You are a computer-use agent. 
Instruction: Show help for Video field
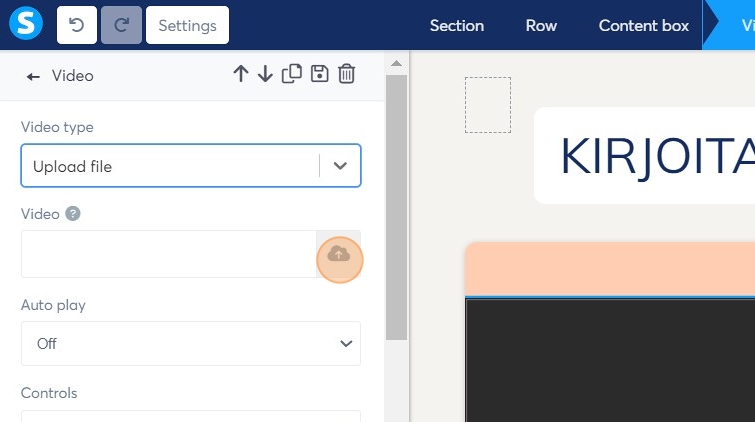click(73, 213)
